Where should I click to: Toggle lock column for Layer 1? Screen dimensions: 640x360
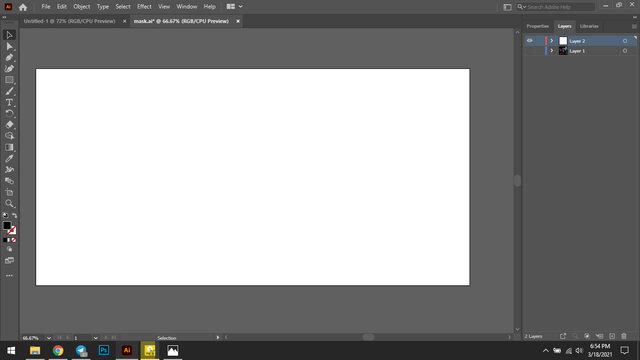539,51
